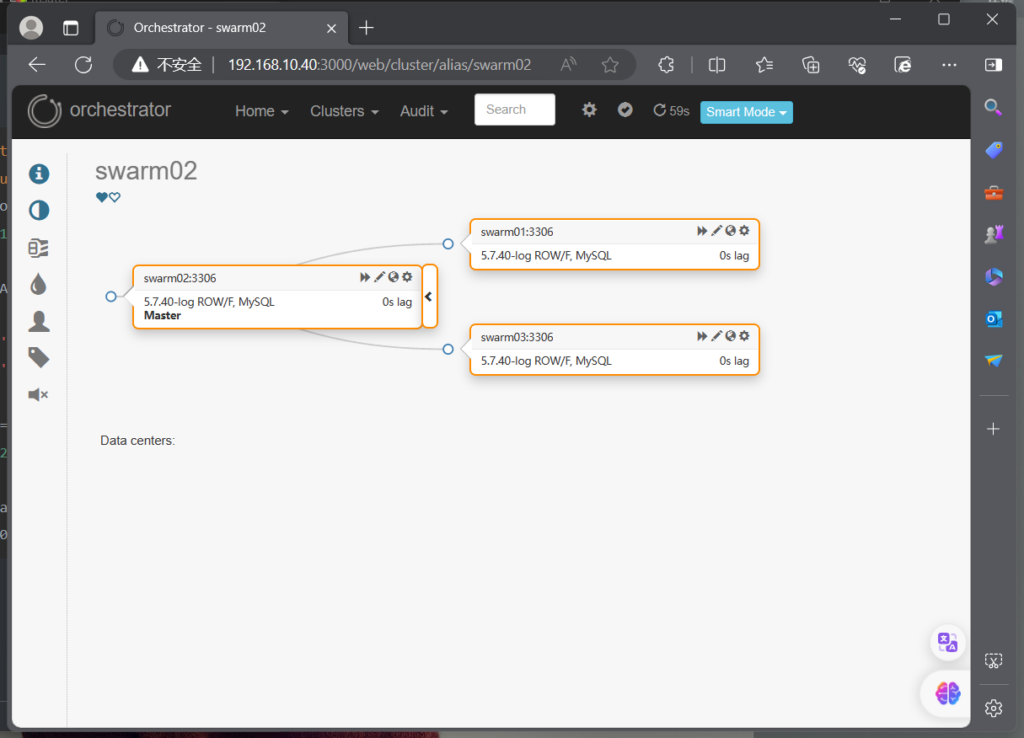Open the Audit menu

tap(424, 111)
